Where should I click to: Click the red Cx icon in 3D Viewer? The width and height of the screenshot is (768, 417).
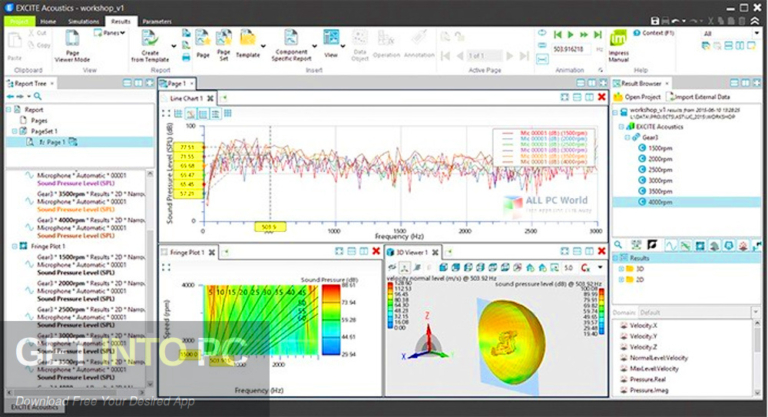[x=585, y=268]
